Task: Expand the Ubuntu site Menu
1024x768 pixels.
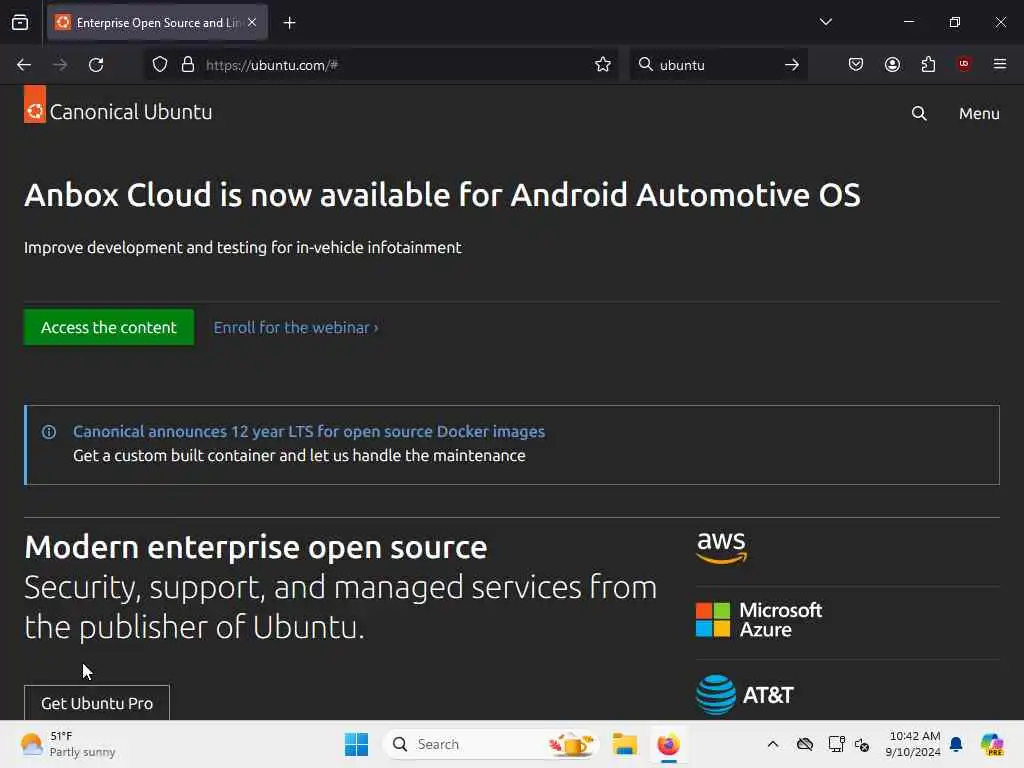Action: click(x=979, y=113)
